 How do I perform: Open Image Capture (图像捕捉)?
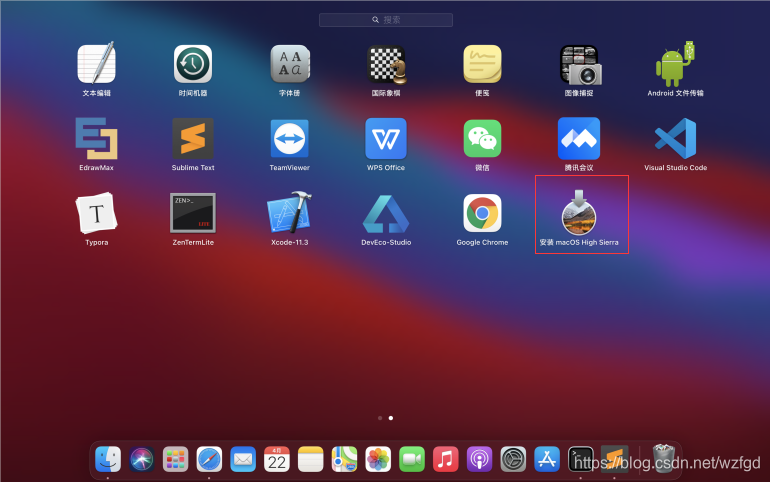(x=580, y=65)
